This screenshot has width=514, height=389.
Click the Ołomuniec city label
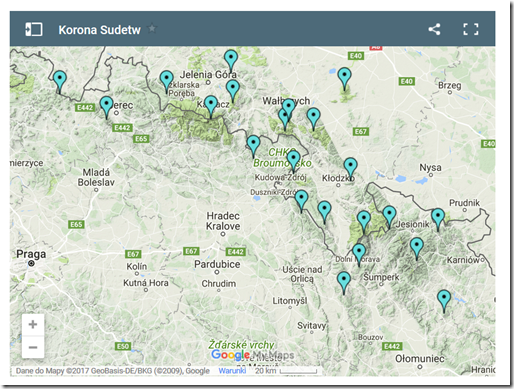[420, 359]
